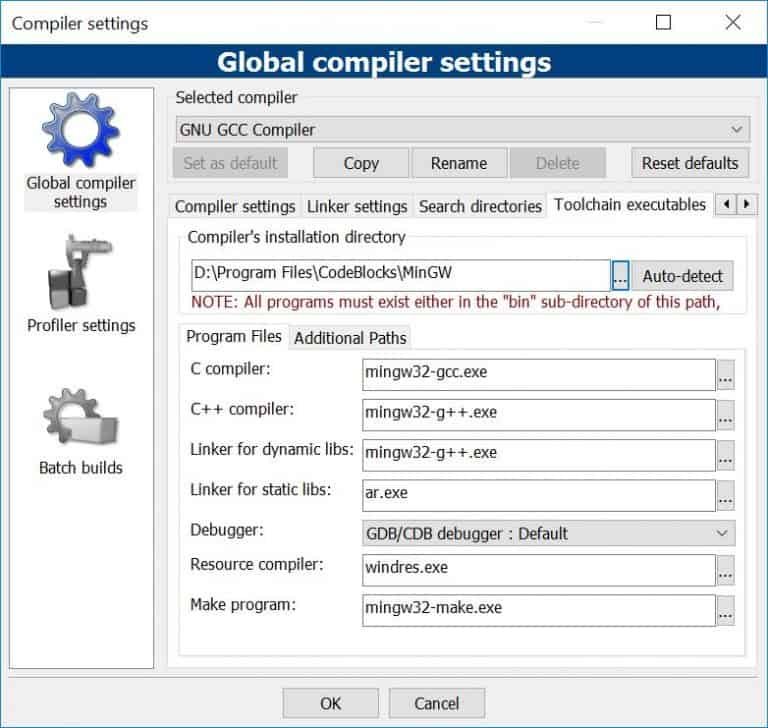The height and width of the screenshot is (728, 768).
Task: Click the Copy compiler button
Action: 361,163
